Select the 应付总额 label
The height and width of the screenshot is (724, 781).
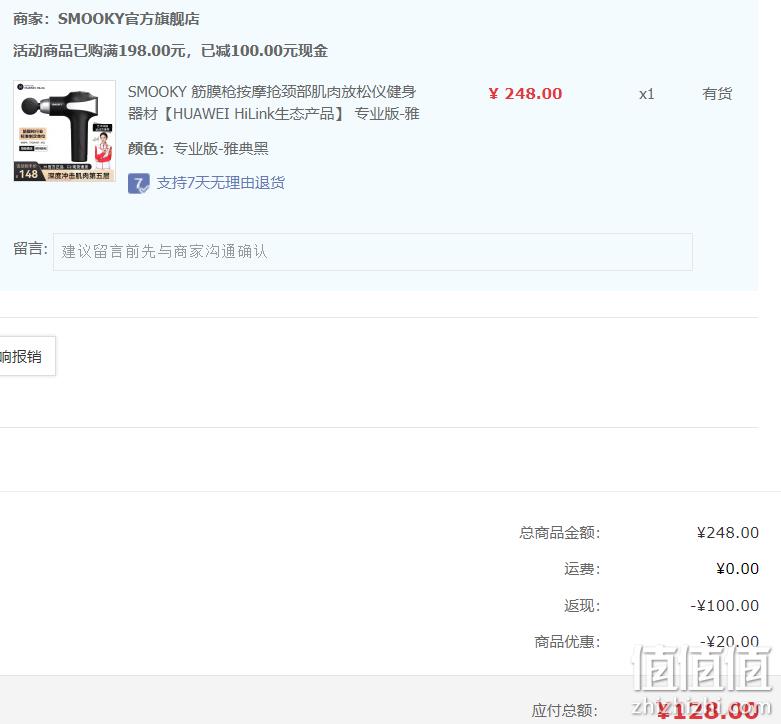point(565,710)
